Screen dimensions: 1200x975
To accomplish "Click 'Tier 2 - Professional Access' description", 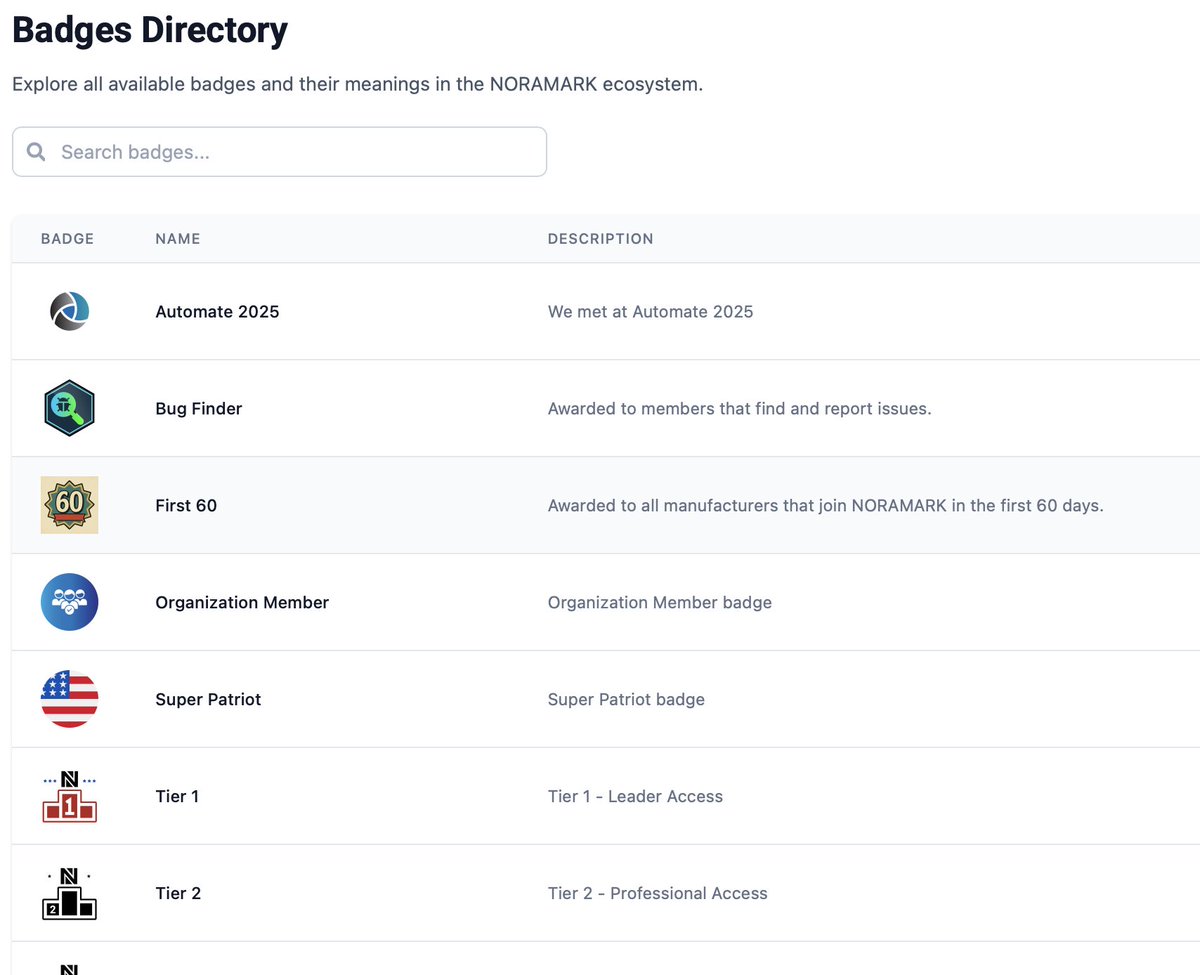I will (658, 893).
